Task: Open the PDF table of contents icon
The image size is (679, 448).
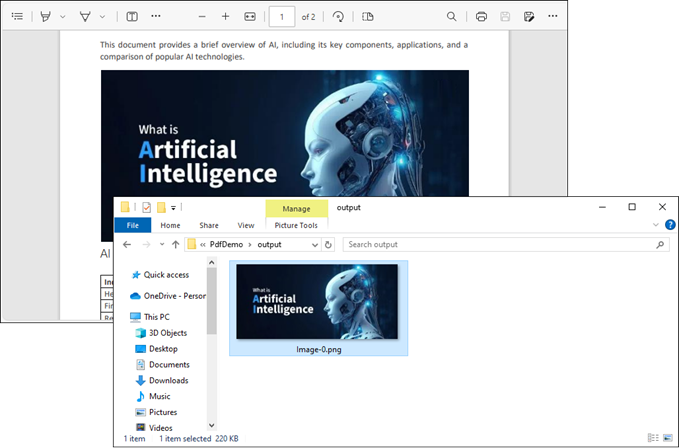Action: [17, 16]
